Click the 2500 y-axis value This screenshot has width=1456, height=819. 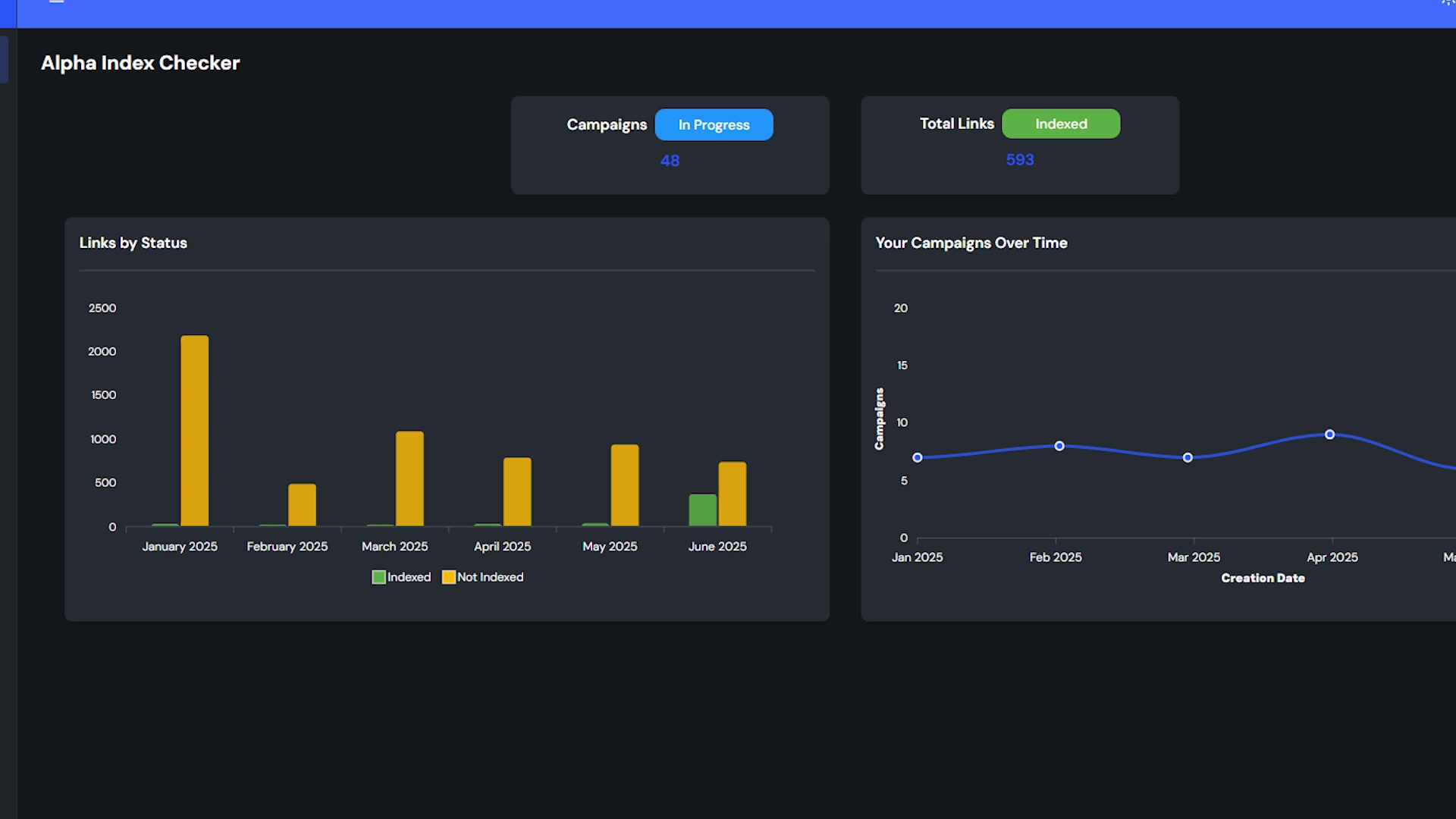click(x=102, y=308)
